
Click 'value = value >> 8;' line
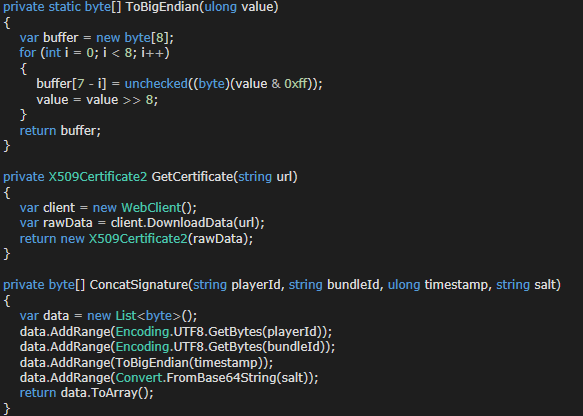point(97,100)
